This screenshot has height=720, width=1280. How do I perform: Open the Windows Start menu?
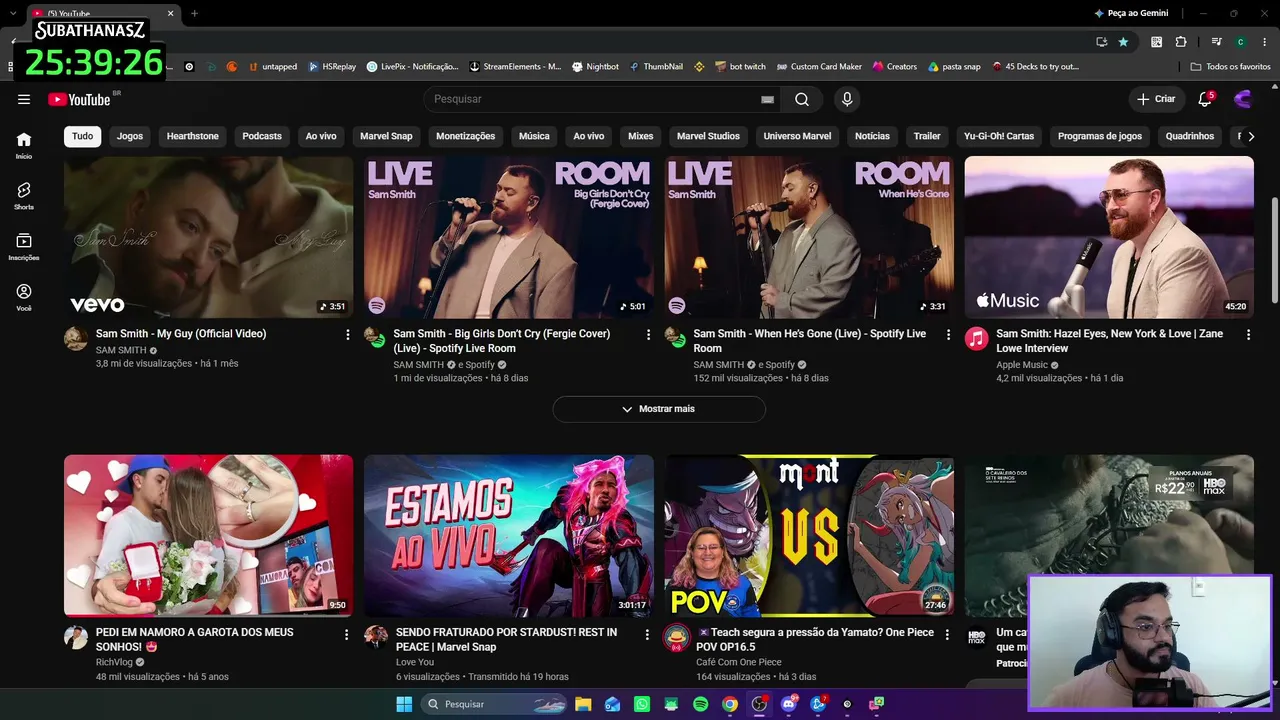(x=404, y=704)
